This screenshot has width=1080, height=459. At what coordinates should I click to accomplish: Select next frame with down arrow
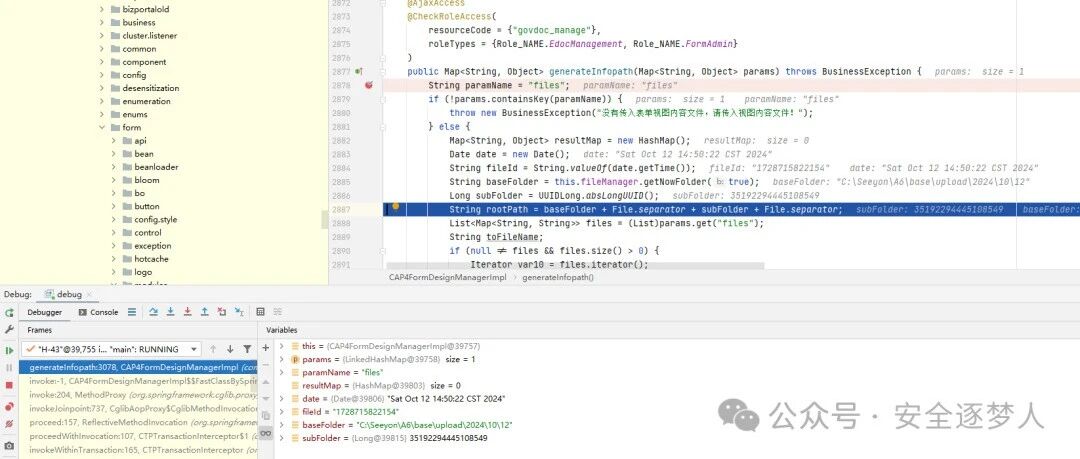230,349
